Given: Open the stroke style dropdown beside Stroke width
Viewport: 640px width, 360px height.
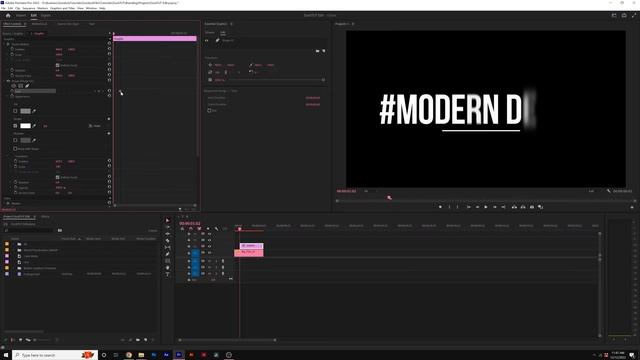Looking at the screenshot, I should tap(95, 126).
